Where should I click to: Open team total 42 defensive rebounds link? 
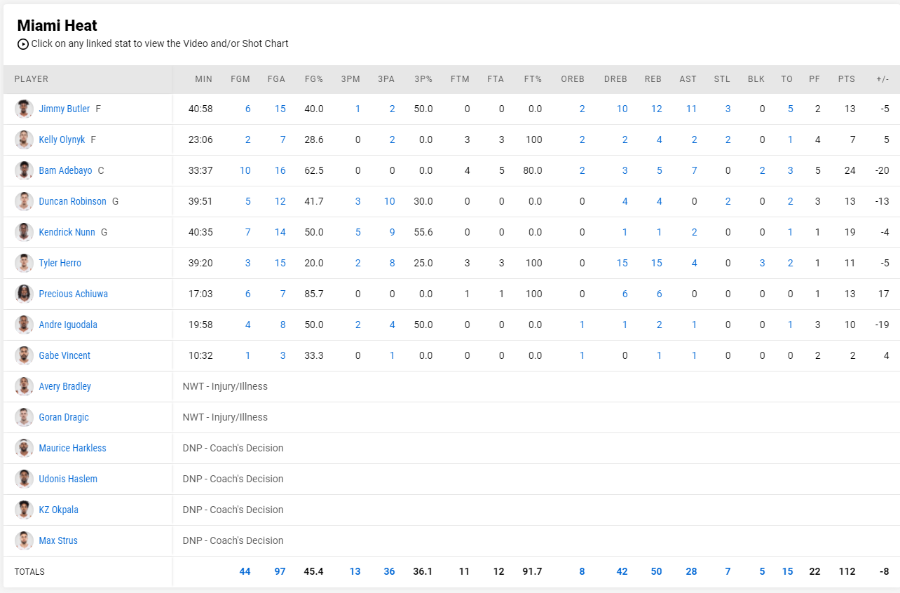[622, 572]
